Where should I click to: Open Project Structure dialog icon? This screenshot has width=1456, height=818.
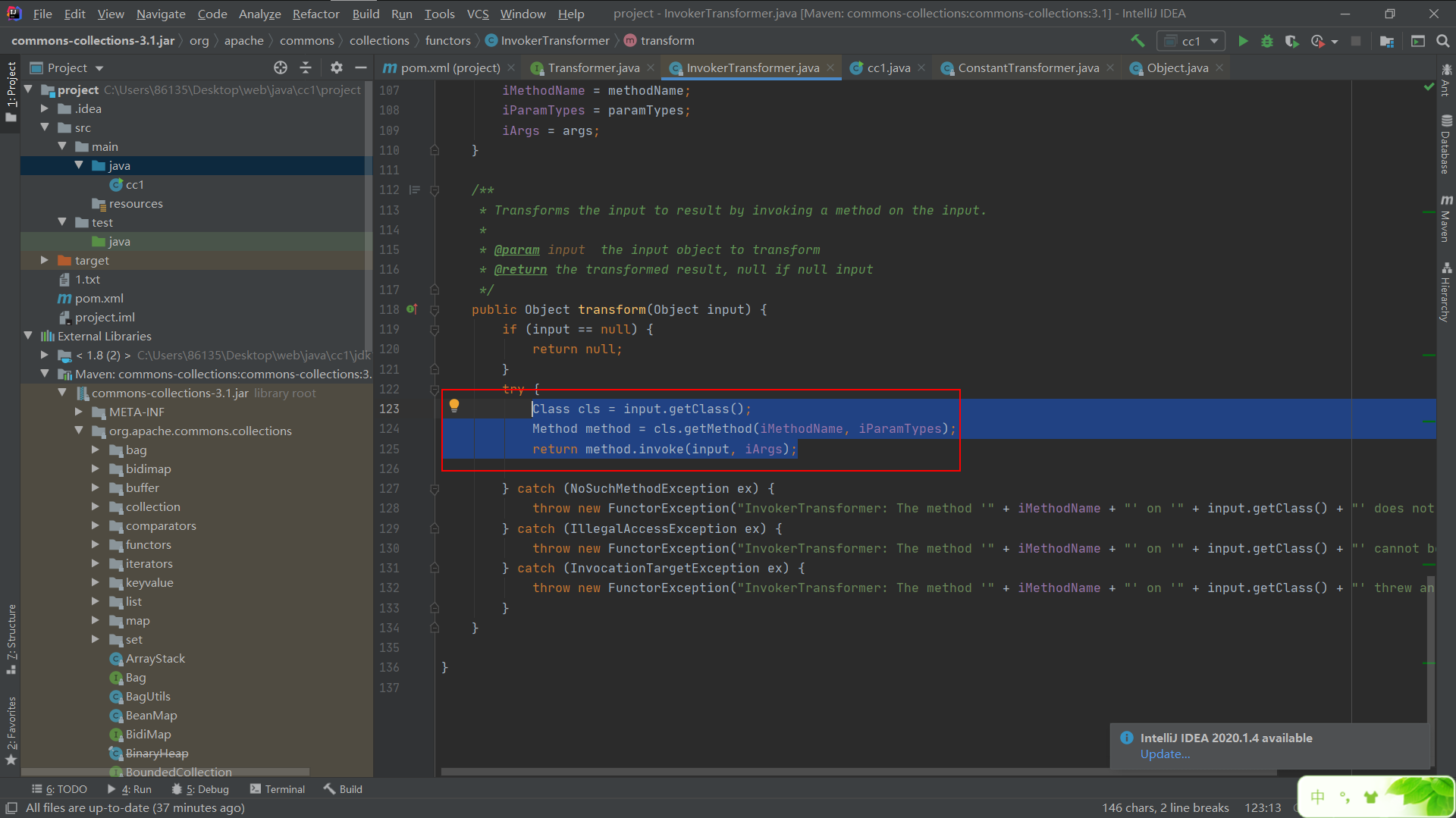1387,41
